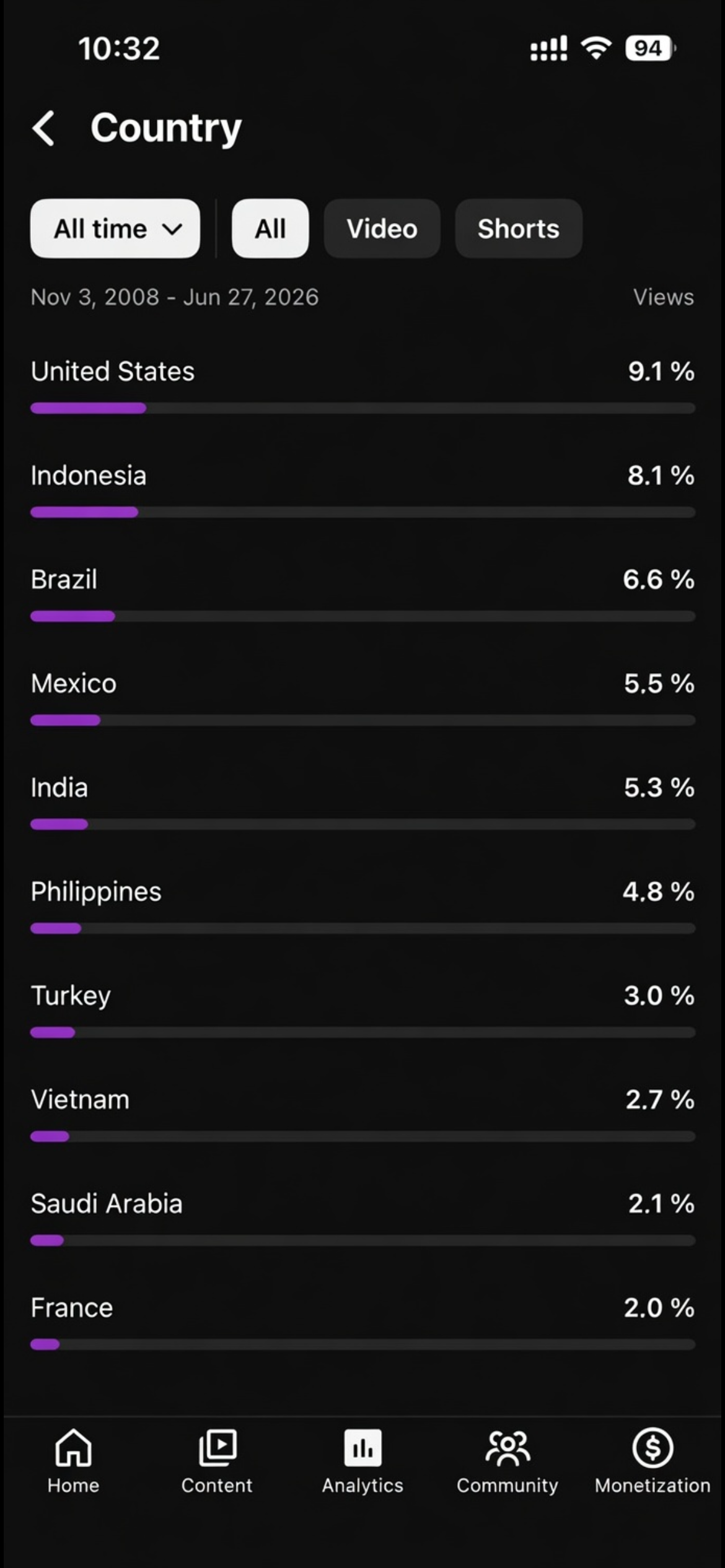Tap the Wi-Fi status icon
725x1568 pixels.
[595, 48]
